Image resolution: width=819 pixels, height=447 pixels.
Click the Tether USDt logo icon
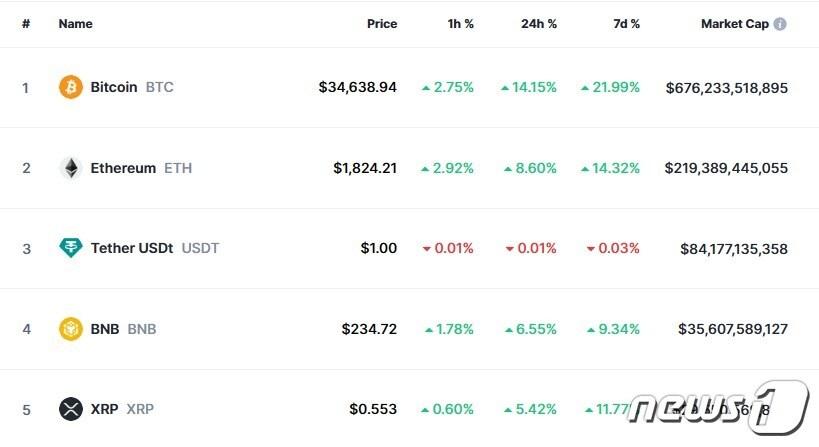coord(70,248)
